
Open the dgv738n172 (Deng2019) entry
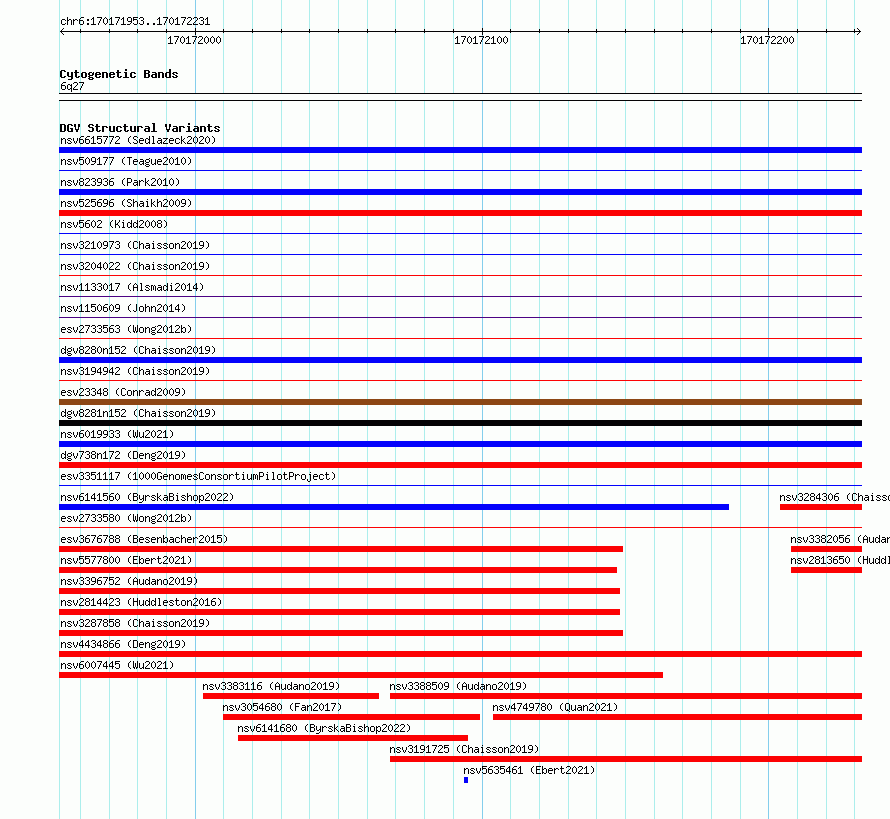[x=123, y=455]
